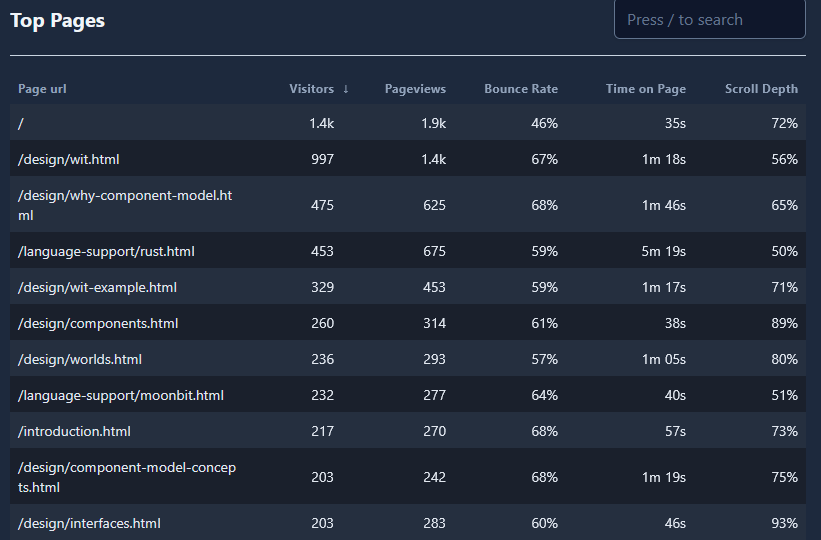
Task: Sort by Bounce Rate column header
Action: pyautogui.click(x=520, y=89)
